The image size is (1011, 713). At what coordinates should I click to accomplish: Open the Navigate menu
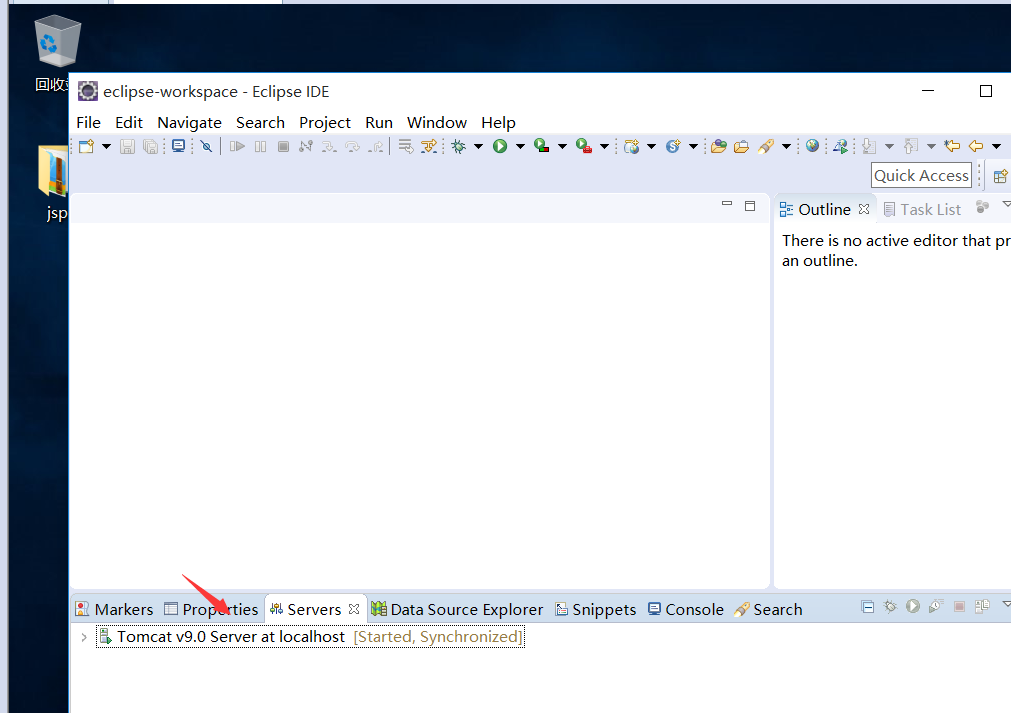coord(190,122)
